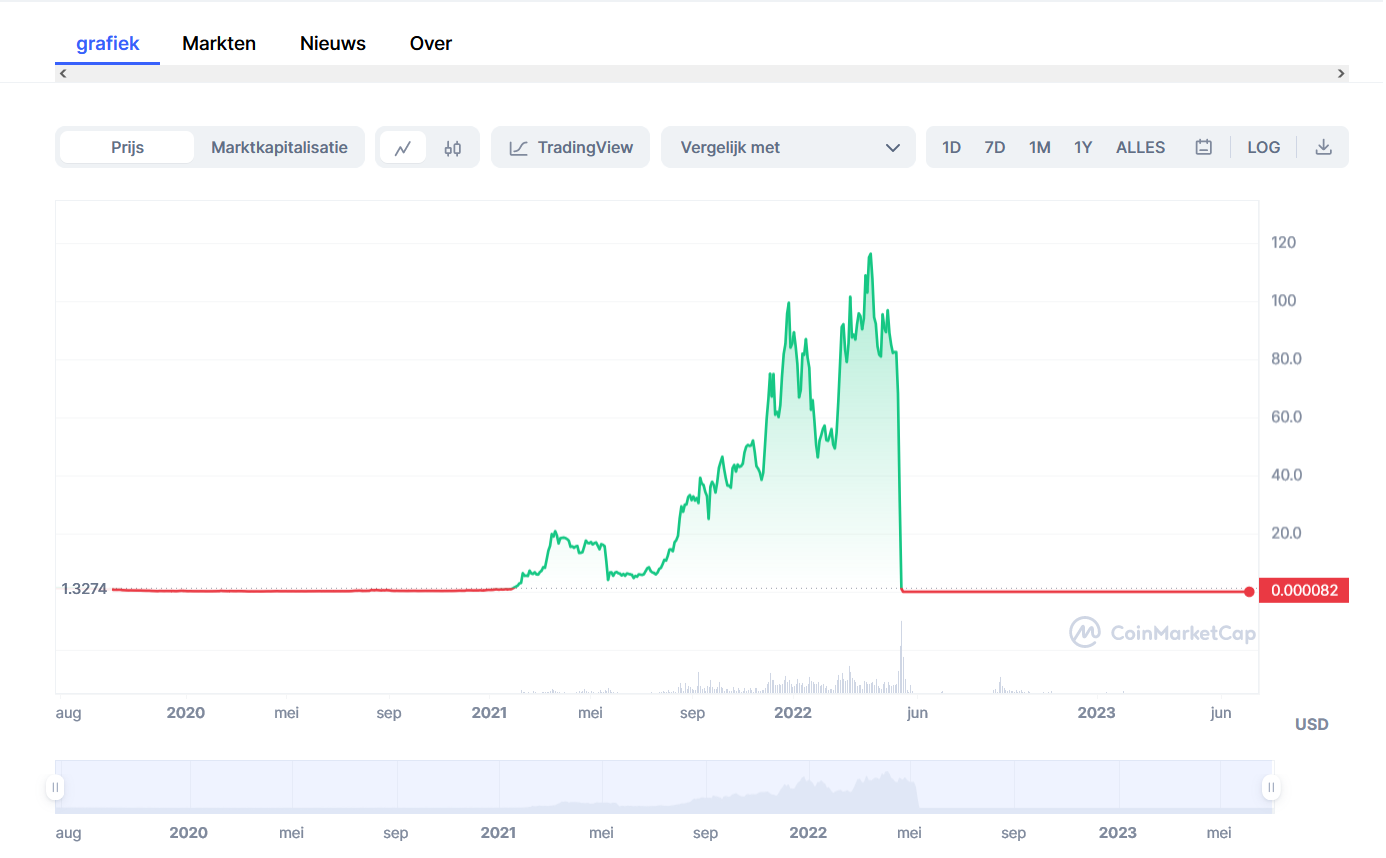Screen dimensions: 1386x858
Task: Open the calendar date range picker
Action: tap(1204, 147)
